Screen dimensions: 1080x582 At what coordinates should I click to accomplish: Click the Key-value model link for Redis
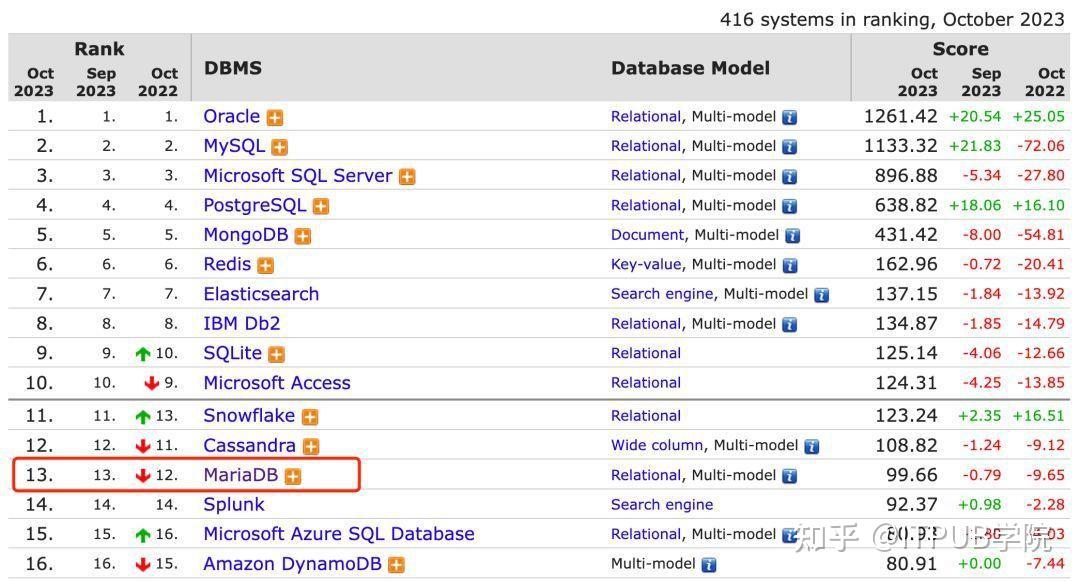[645, 264]
